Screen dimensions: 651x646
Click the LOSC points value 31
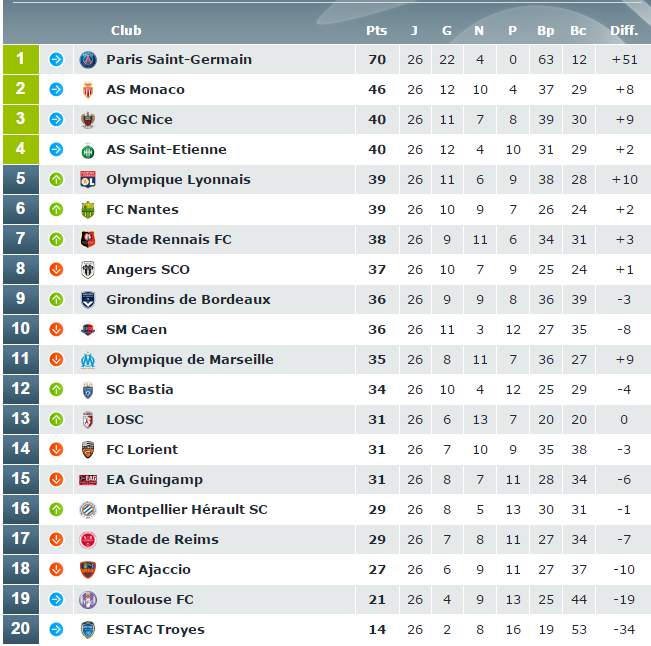click(377, 420)
